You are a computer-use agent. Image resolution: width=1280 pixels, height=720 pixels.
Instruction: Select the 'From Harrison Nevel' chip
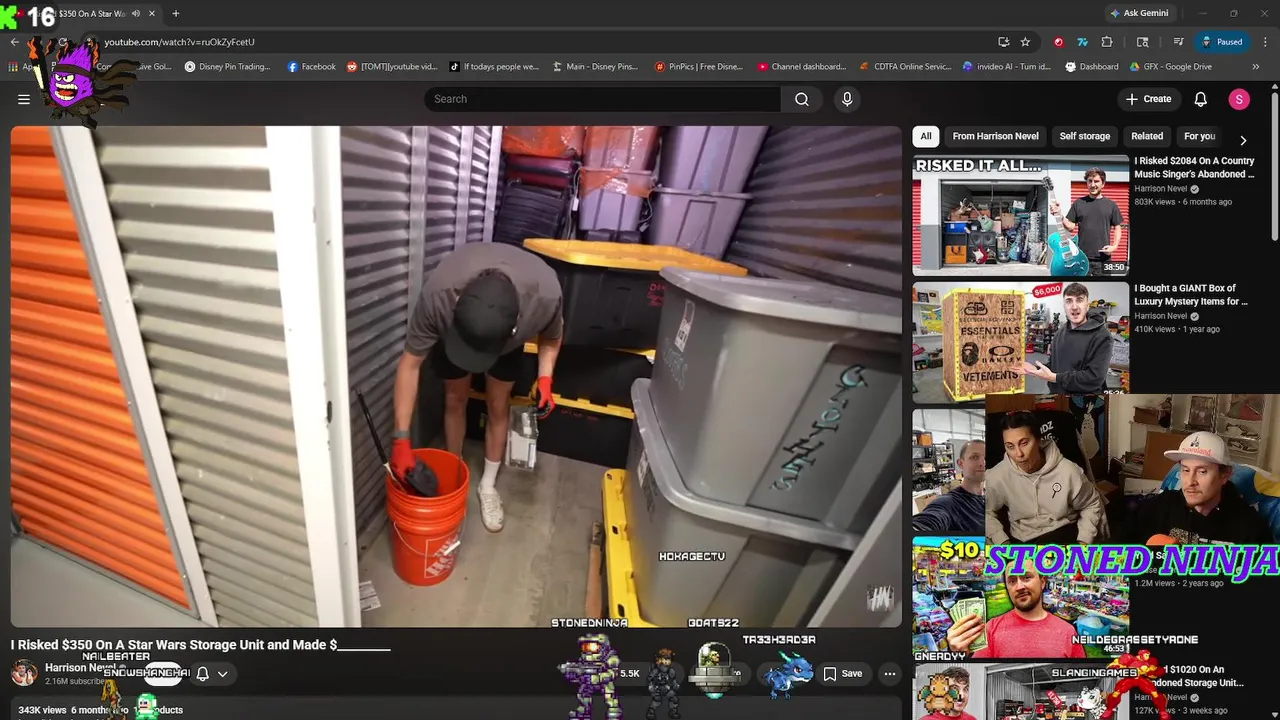(995, 136)
